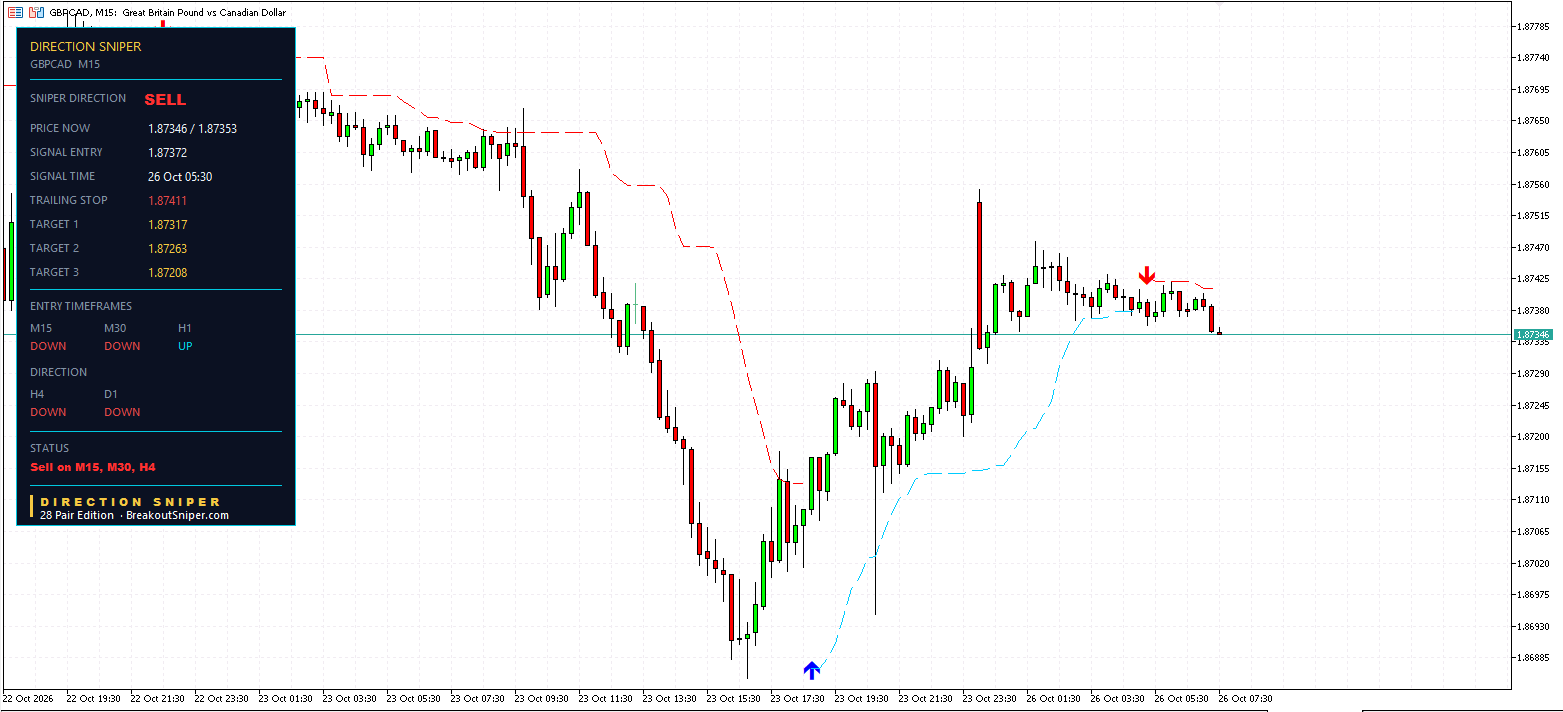1563x712 pixels.
Task: Click the 1.87785 price scale label
Action: 1534,26
